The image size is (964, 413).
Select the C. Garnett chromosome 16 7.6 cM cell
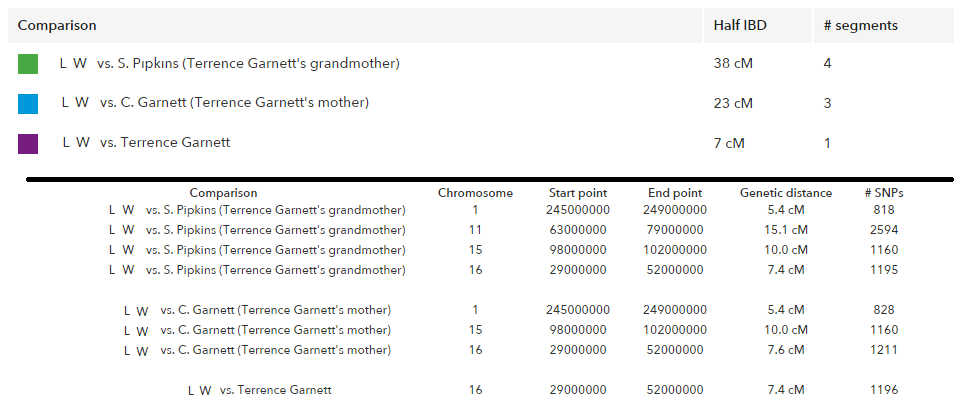[787, 350]
